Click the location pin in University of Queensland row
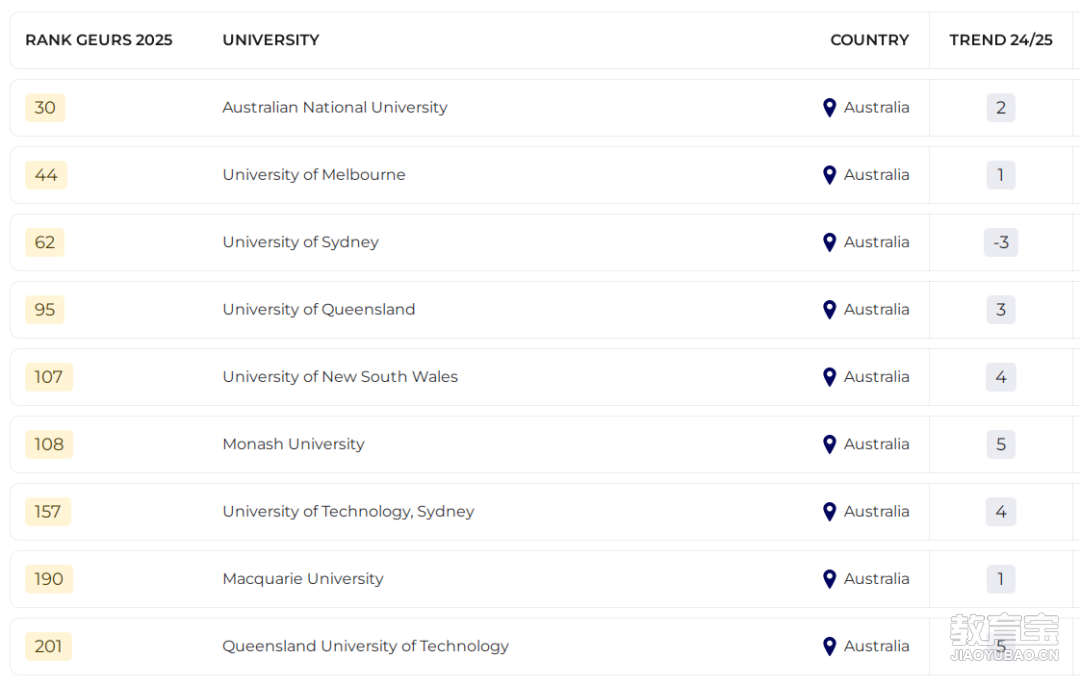The width and height of the screenshot is (1080, 684). pyautogui.click(x=829, y=310)
